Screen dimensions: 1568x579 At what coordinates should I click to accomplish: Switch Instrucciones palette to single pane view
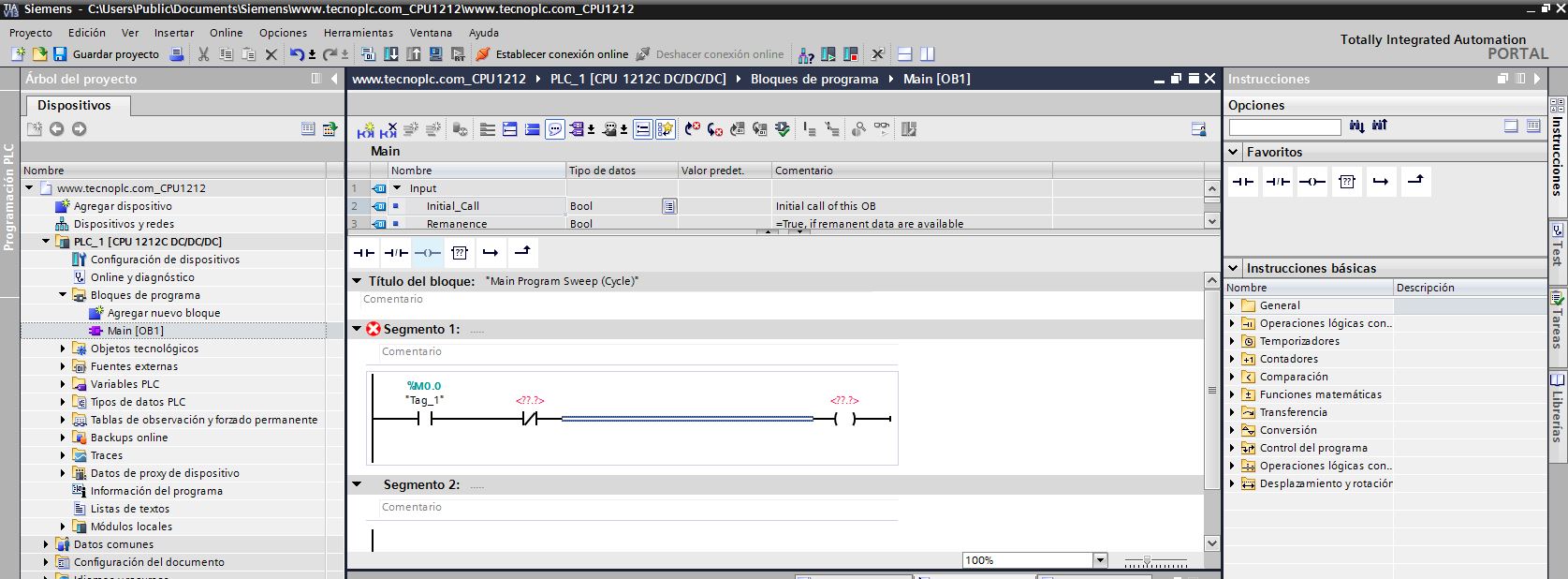point(1511,126)
